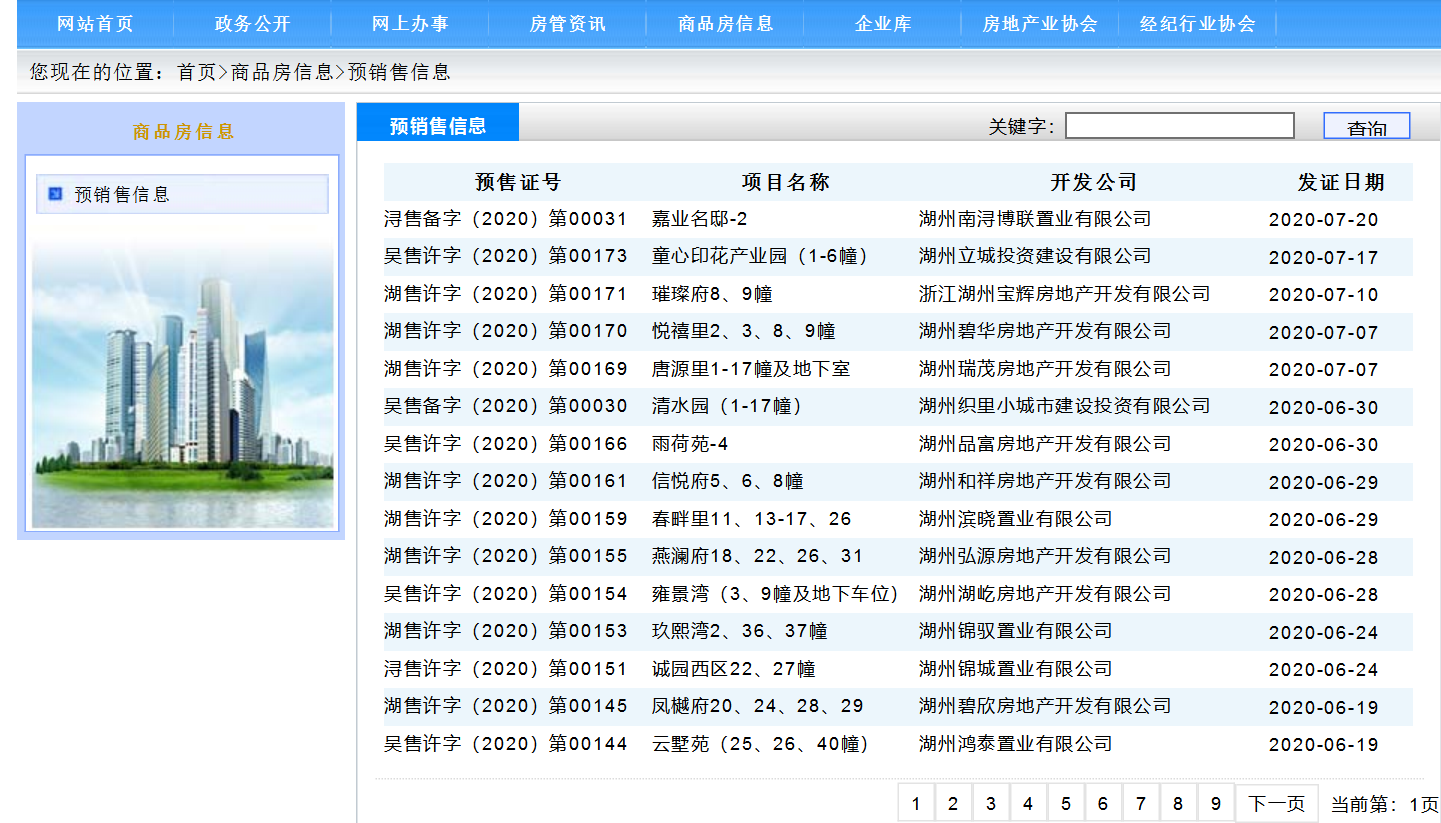
Task: Go to page 2 in pagination
Action: coord(953,803)
